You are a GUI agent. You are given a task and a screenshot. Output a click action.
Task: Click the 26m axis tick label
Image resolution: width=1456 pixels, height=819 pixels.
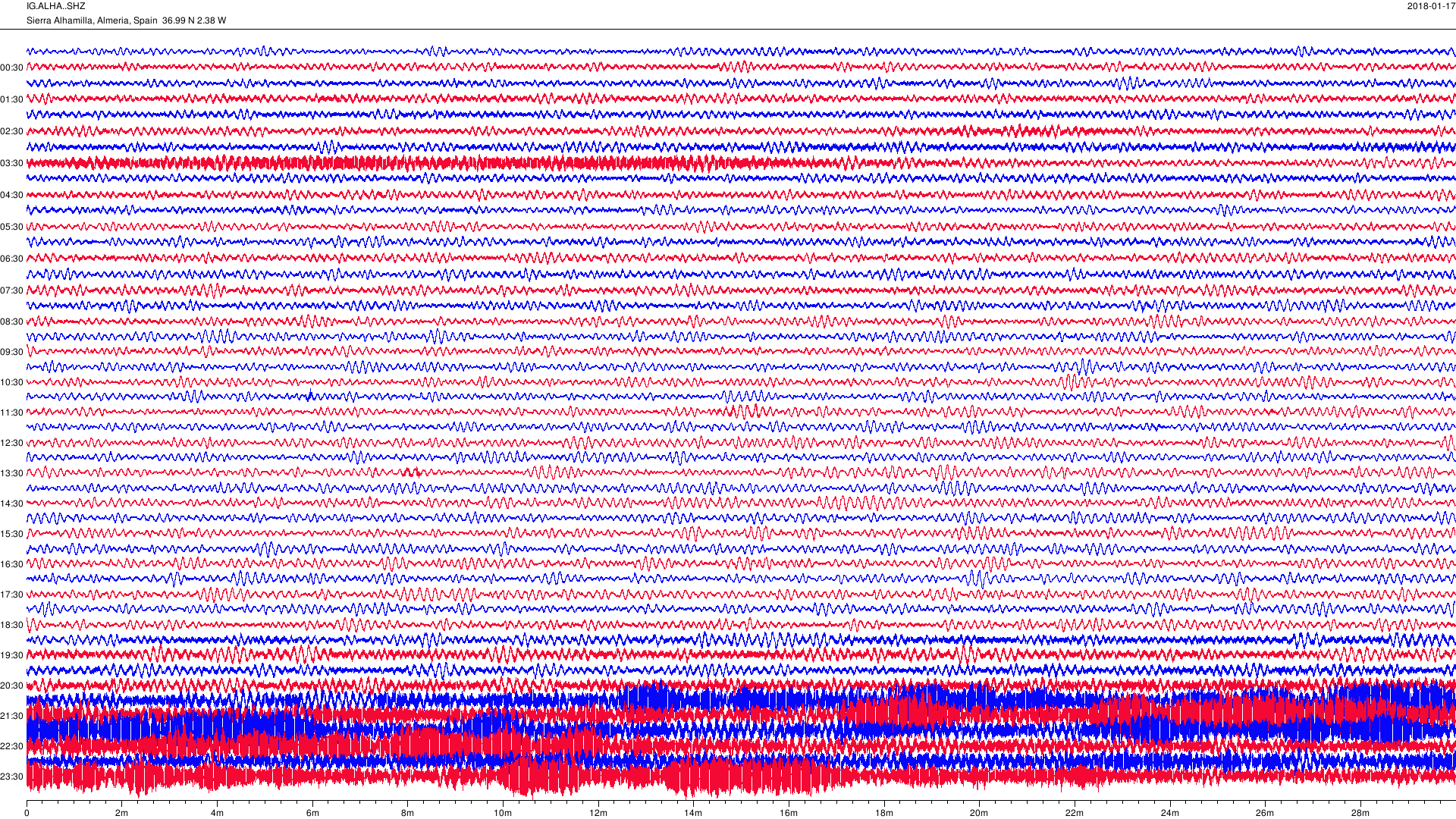pos(1265,813)
